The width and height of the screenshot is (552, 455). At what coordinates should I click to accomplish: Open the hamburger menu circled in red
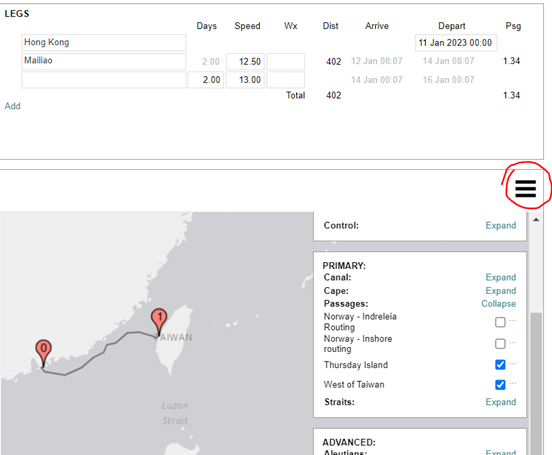[526, 188]
